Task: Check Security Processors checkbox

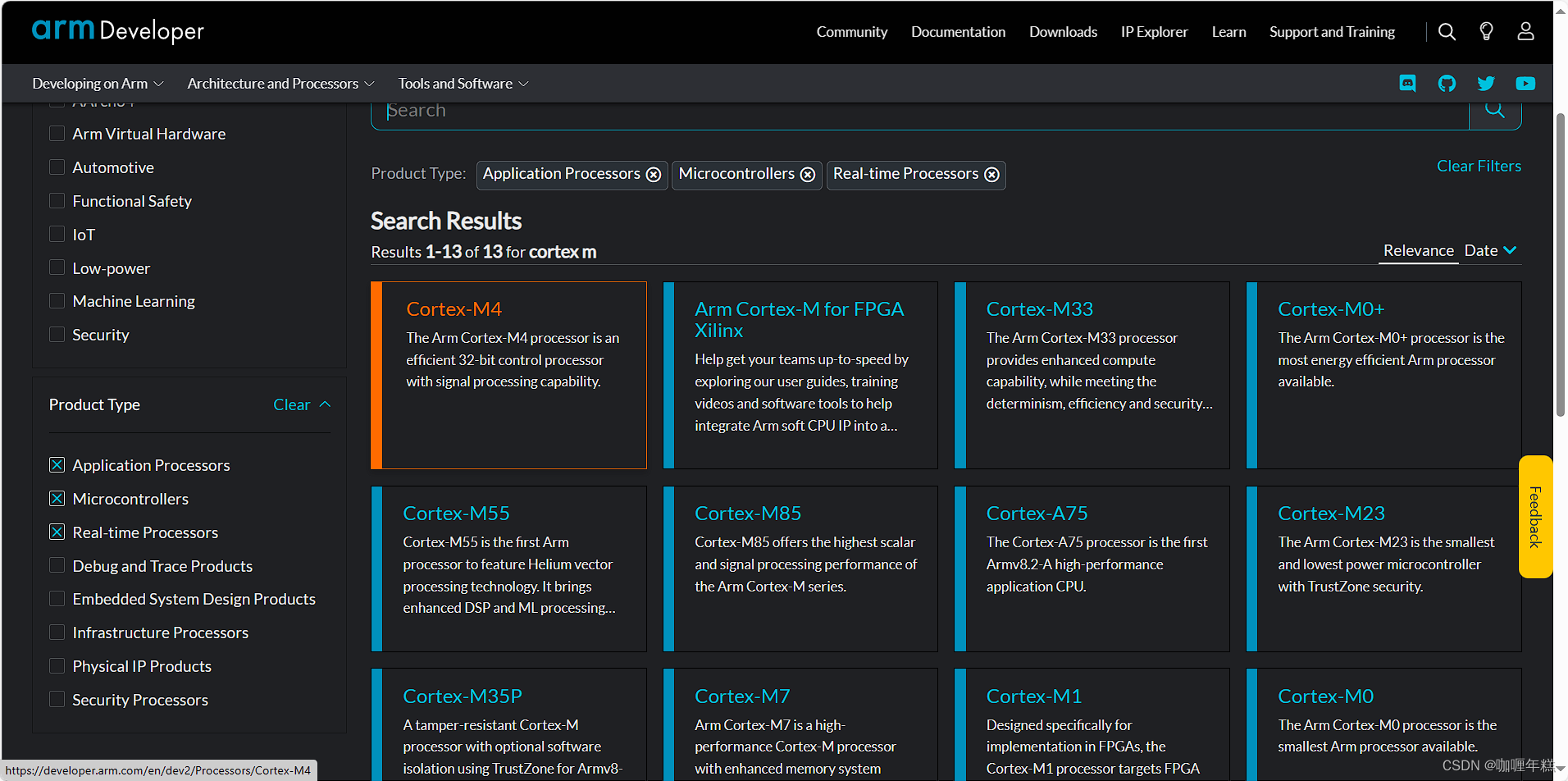Action: [x=57, y=700]
